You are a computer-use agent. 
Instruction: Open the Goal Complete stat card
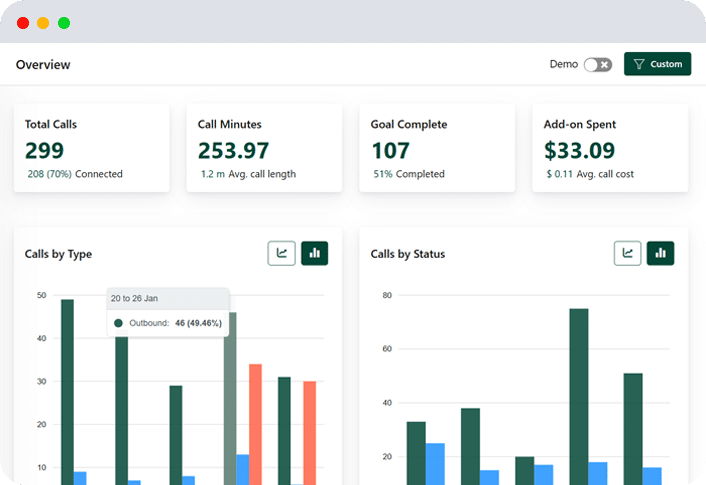[x=437, y=148]
